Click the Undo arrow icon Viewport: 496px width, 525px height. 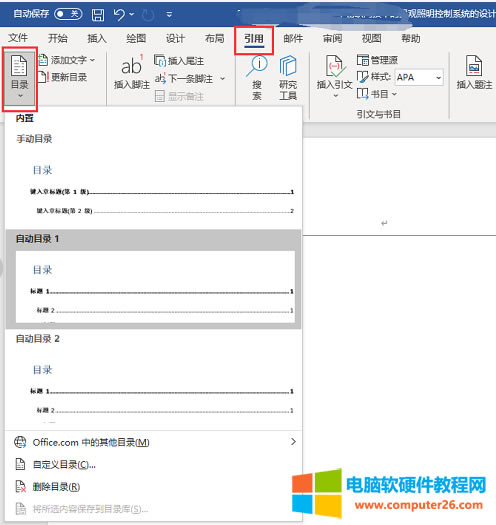pos(119,14)
